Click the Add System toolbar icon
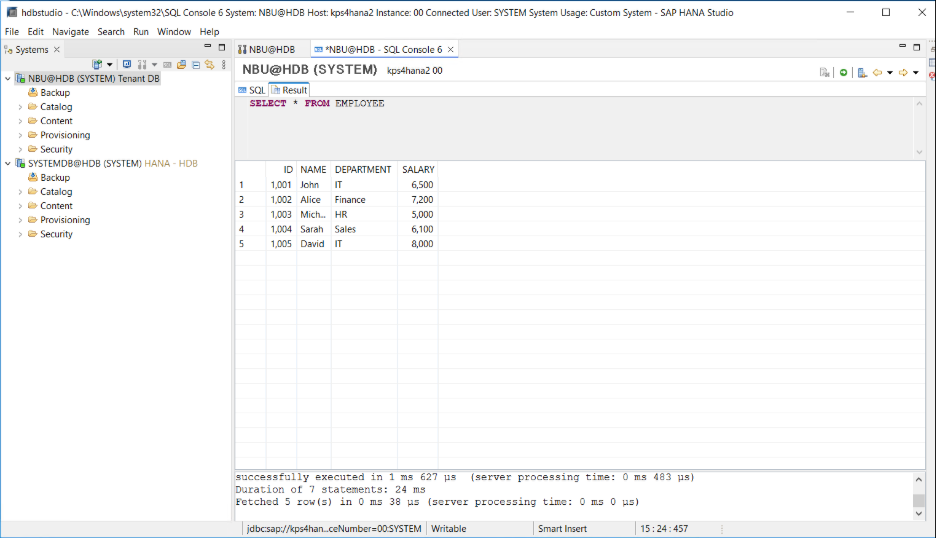This screenshot has height=538, width=936. 97,64
